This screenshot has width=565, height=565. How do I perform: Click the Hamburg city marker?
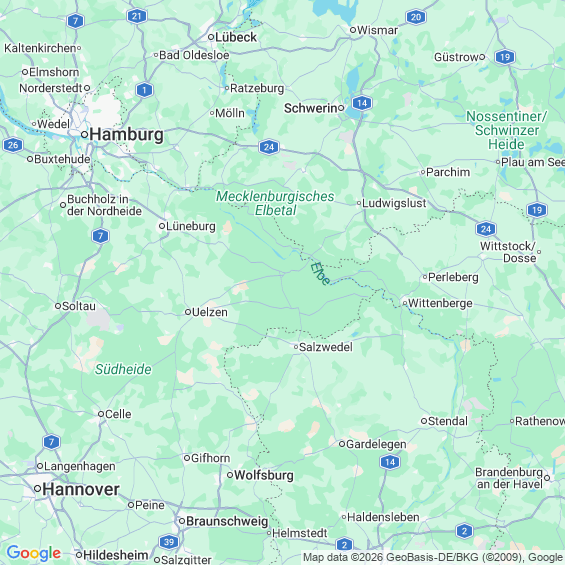[84, 135]
